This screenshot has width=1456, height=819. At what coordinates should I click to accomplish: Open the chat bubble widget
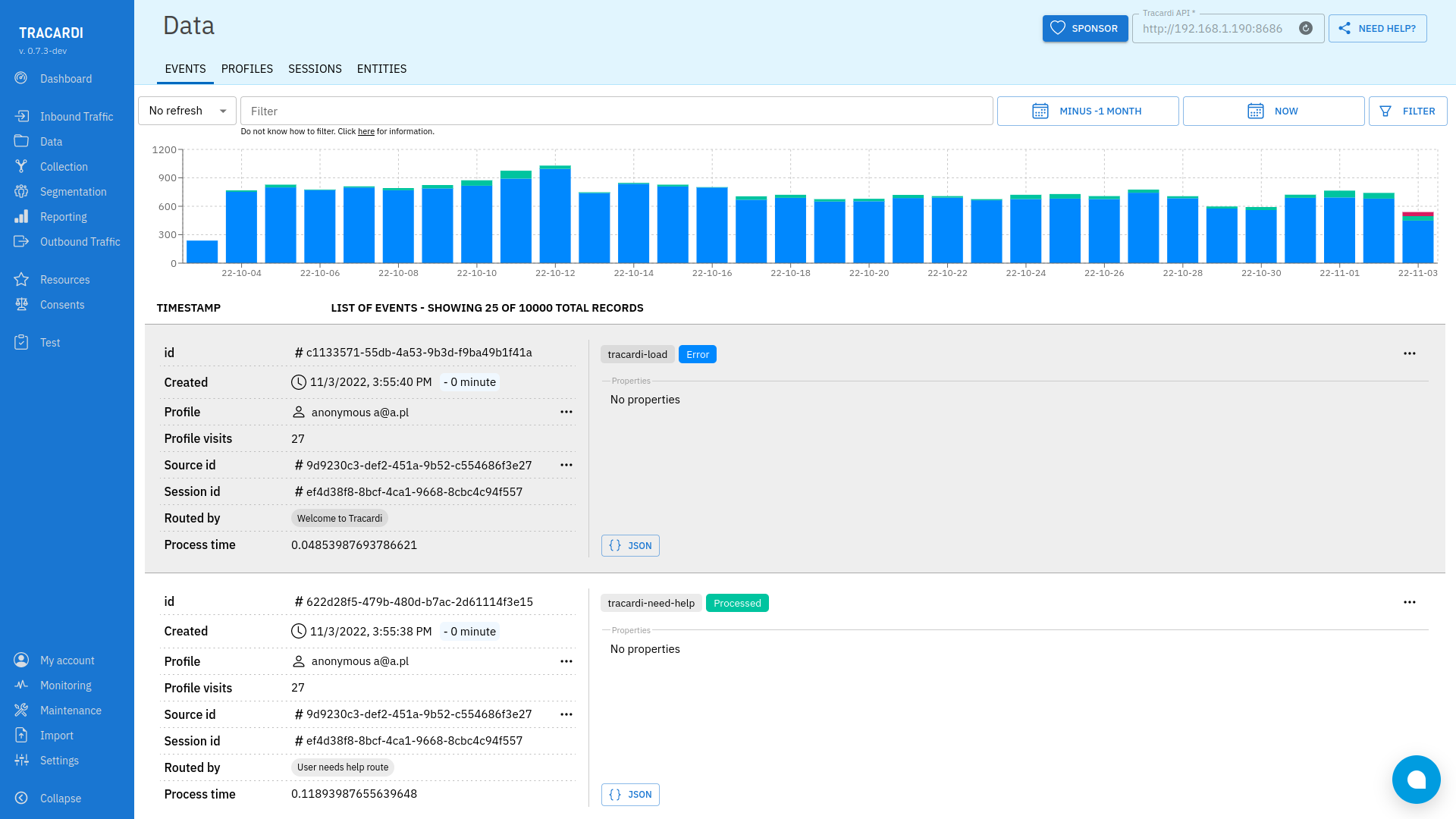(x=1416, y=779)
